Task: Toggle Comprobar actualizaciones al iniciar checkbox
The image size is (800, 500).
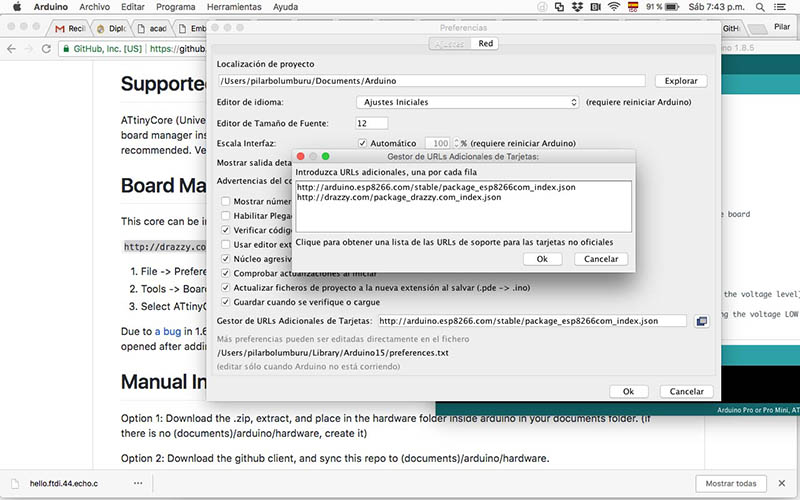Action: (x=226, y=273)
